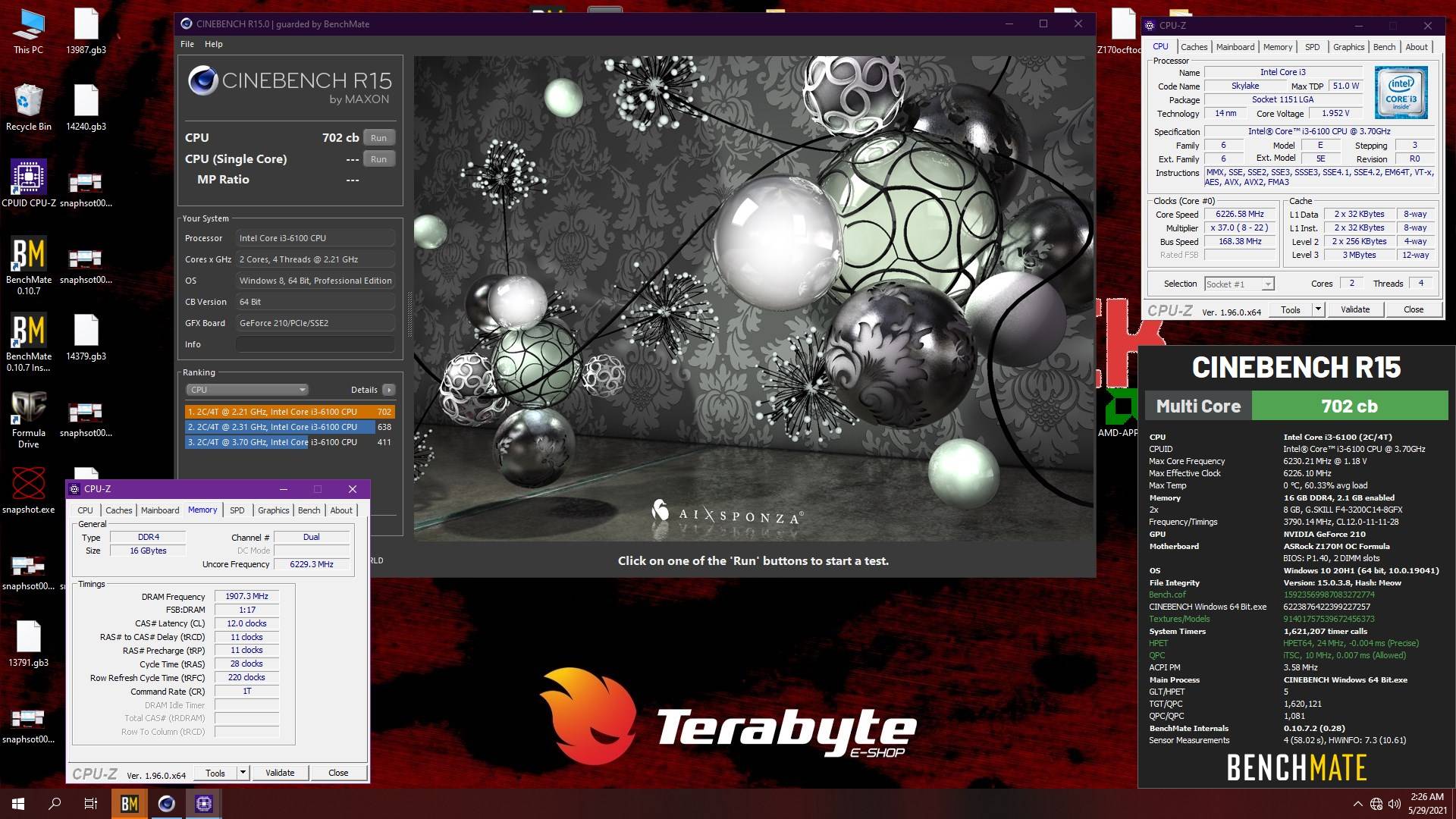Expand the Tools dropdown arrow in memory CPU-Z
The height and width of the screenshot is (819, 1456).
tap(243, 773)
